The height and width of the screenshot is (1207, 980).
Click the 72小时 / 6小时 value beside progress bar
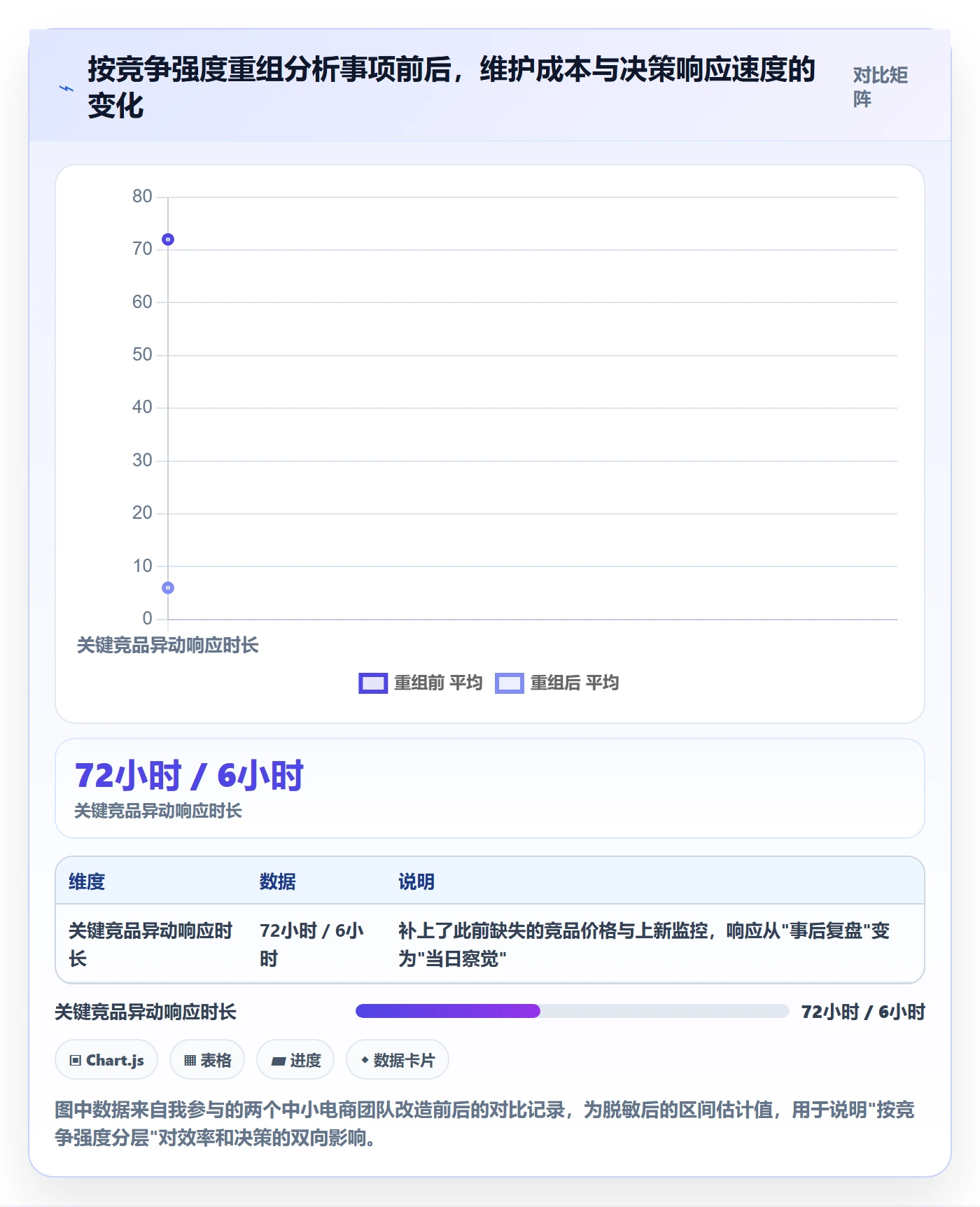click(x=863, y=1012)
